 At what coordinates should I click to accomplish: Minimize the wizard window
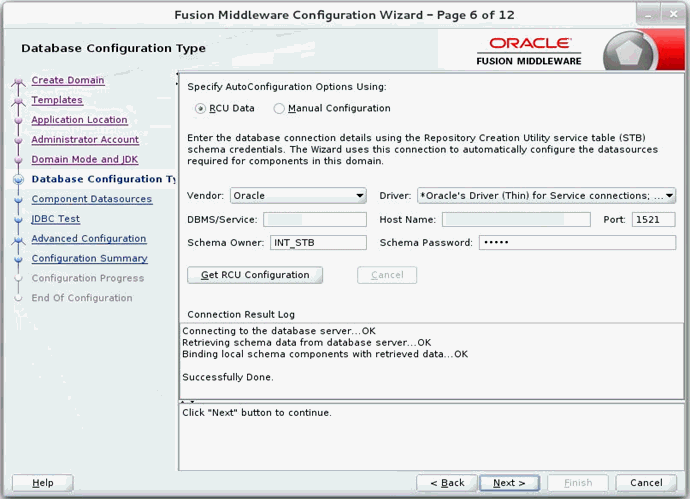pos(649,15)
